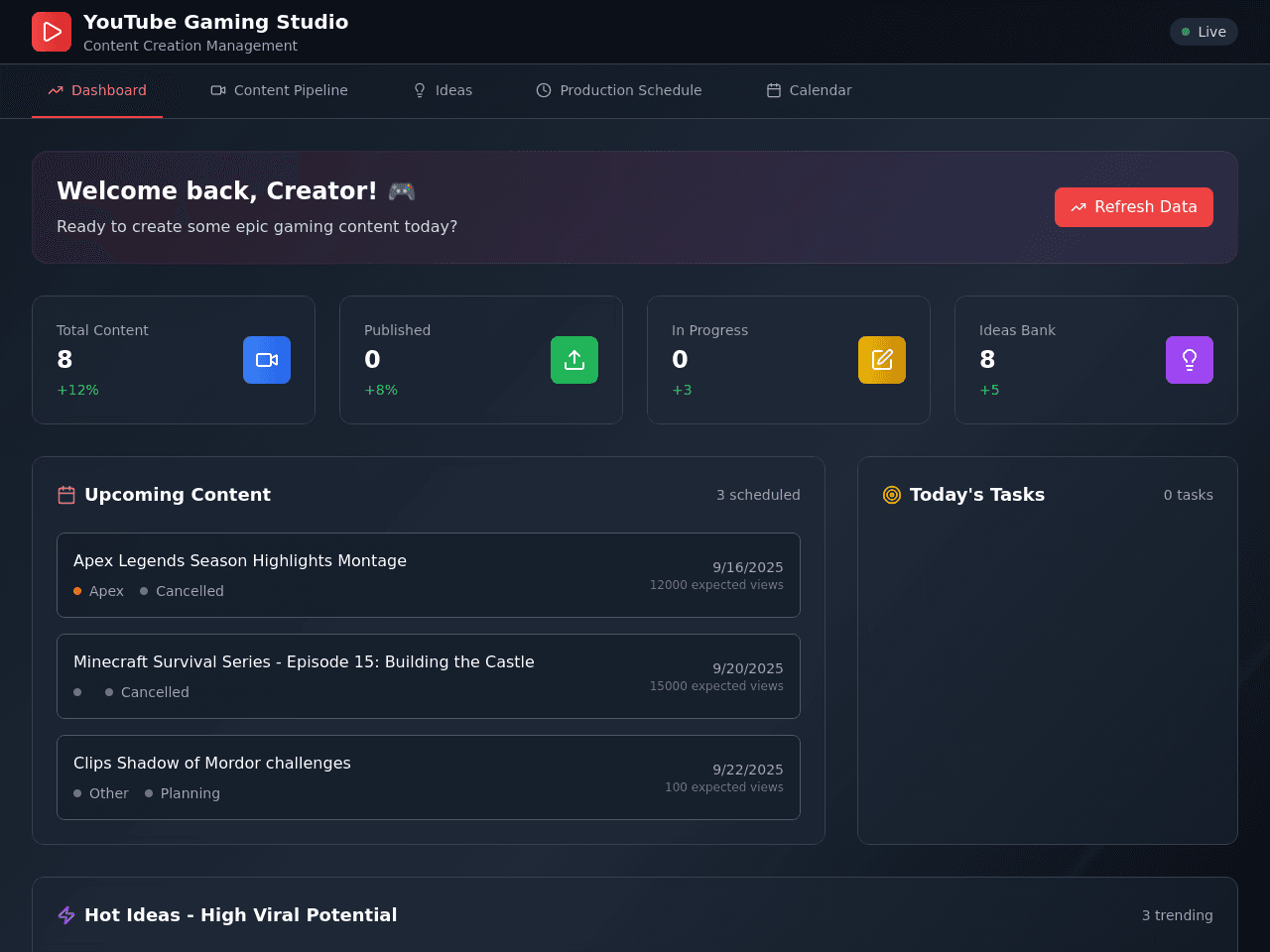The image size is (1270, 952).
Task: Click the Refresh Data button
Action: (1134, 207)
